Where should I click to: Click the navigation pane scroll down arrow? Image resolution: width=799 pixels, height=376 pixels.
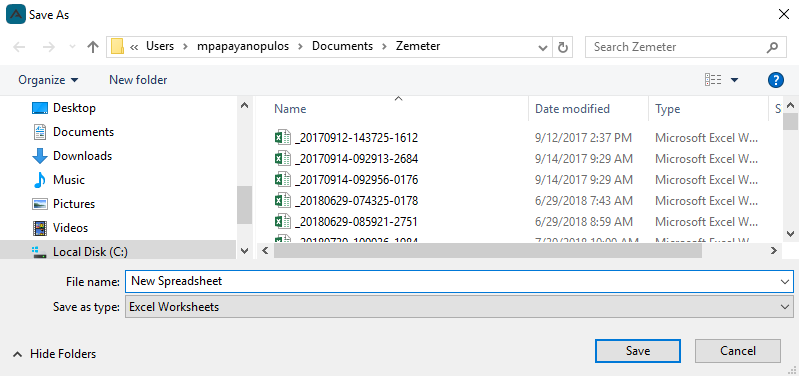(244, 251)
